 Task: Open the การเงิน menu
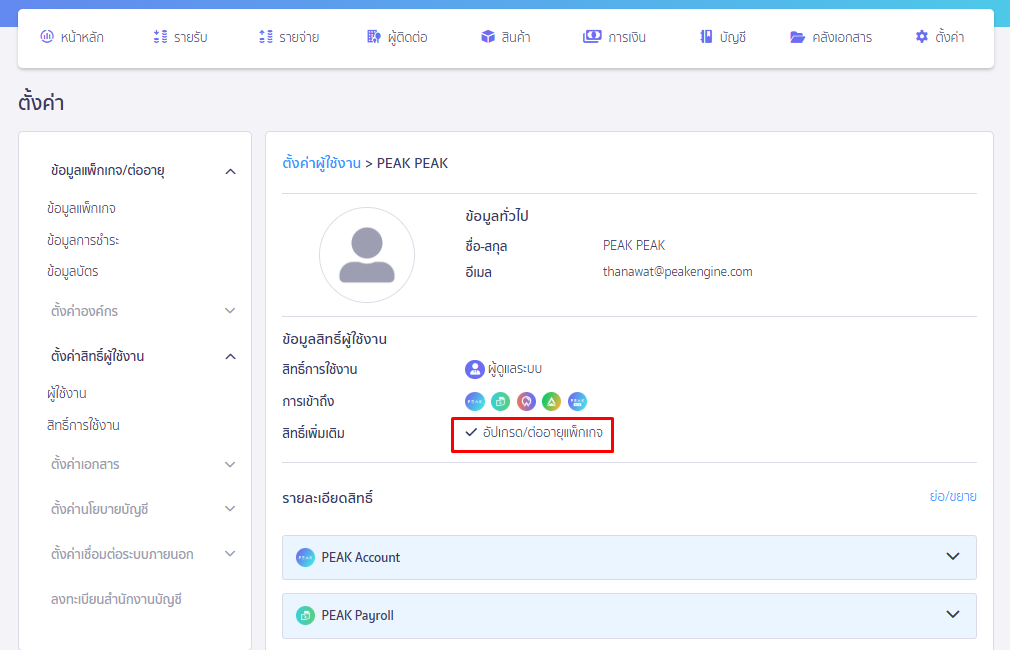click(x=627, y=37)
